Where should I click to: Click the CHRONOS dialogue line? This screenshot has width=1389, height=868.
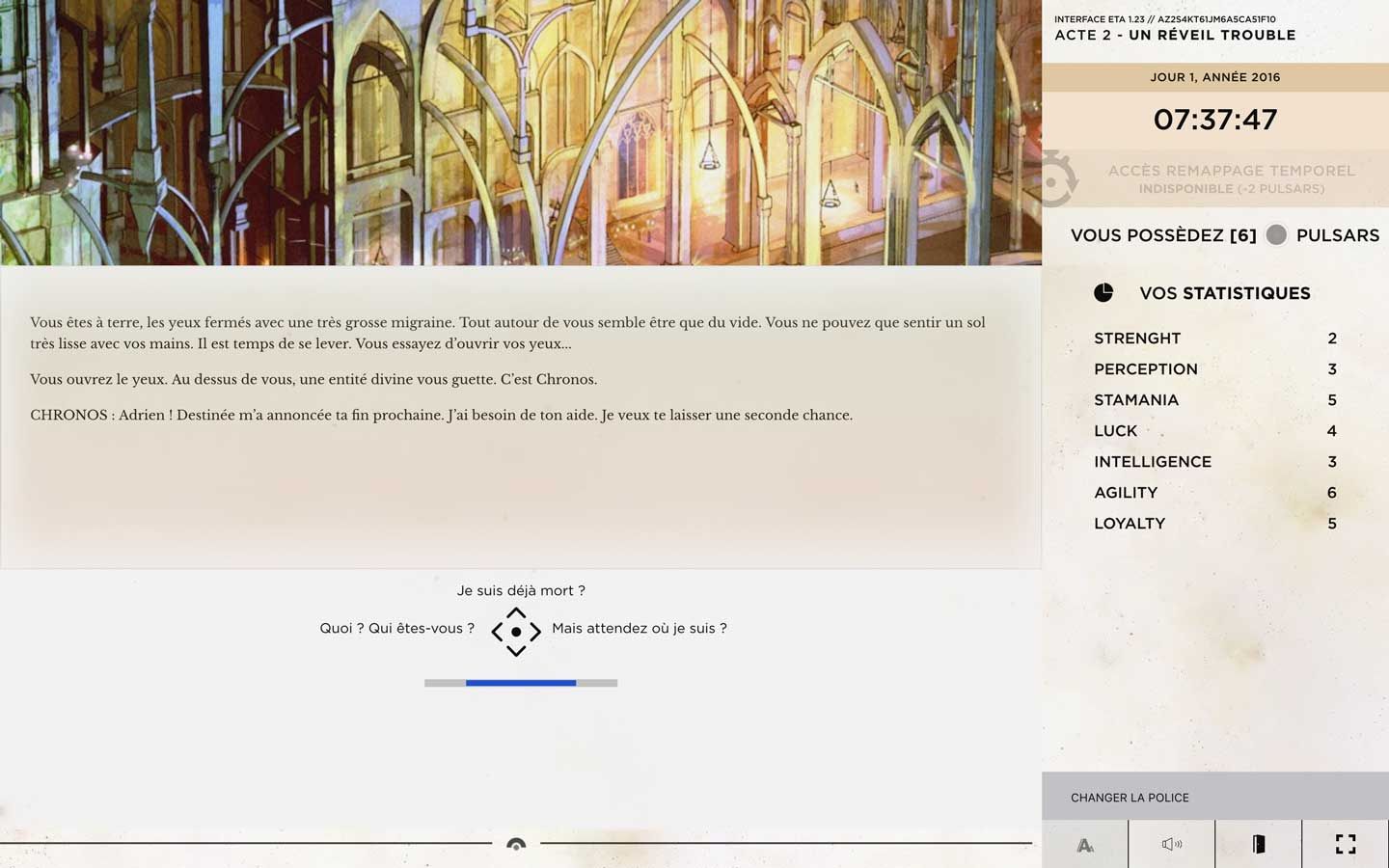[441, 415]
